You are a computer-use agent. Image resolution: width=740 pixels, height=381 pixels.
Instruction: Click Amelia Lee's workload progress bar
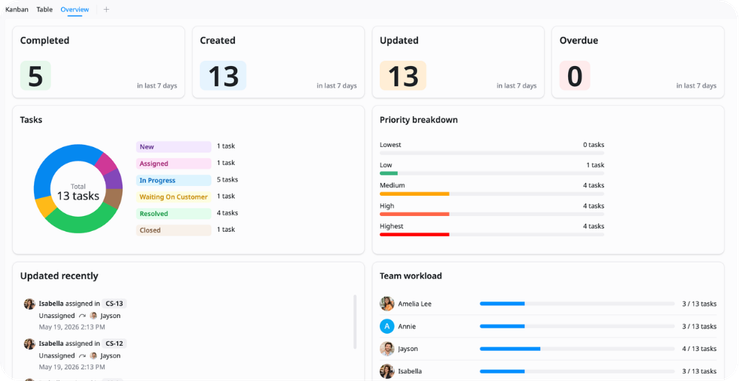(x=577, y=304)
